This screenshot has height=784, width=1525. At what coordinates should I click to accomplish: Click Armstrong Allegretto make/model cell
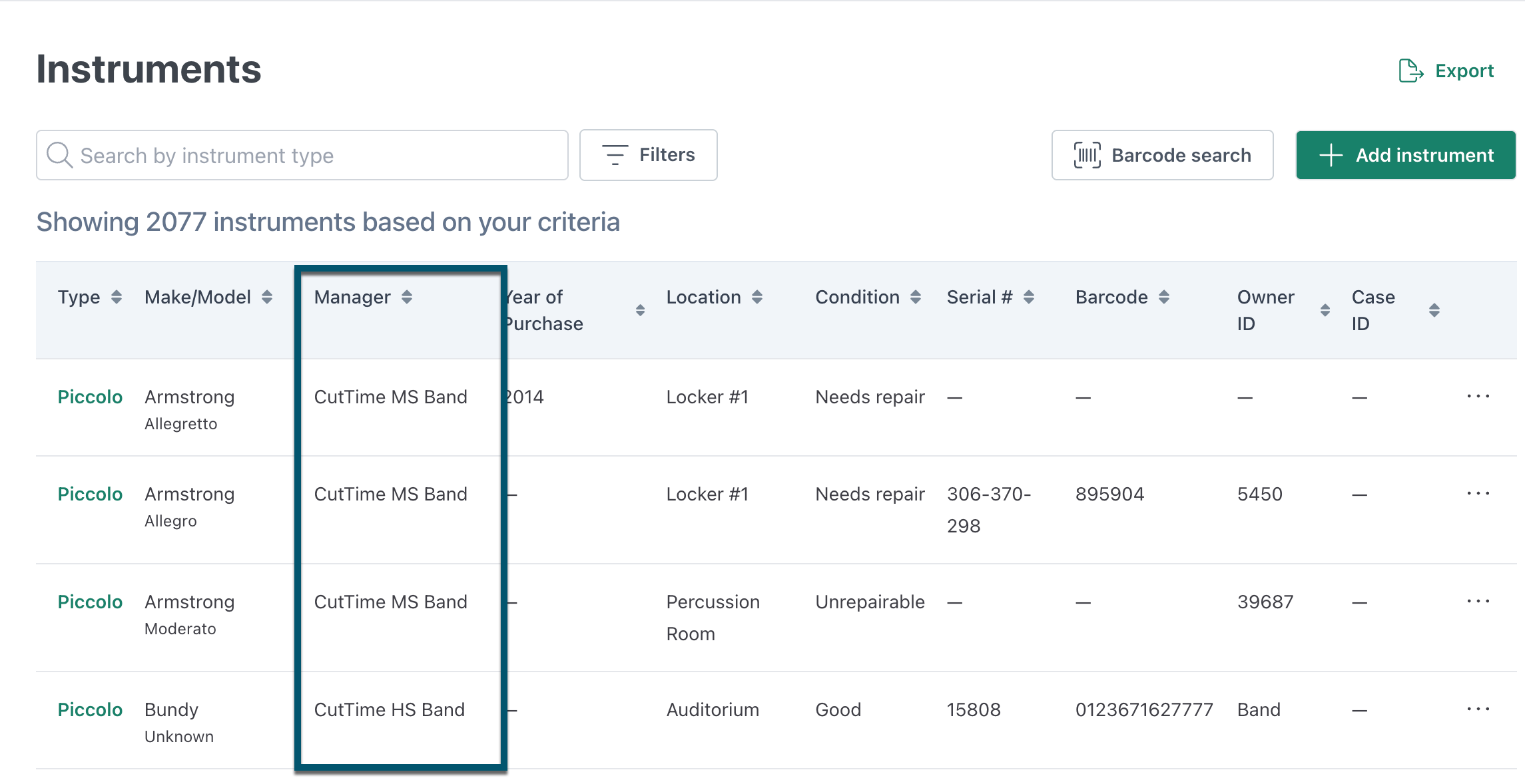click(x=190, y=409)
